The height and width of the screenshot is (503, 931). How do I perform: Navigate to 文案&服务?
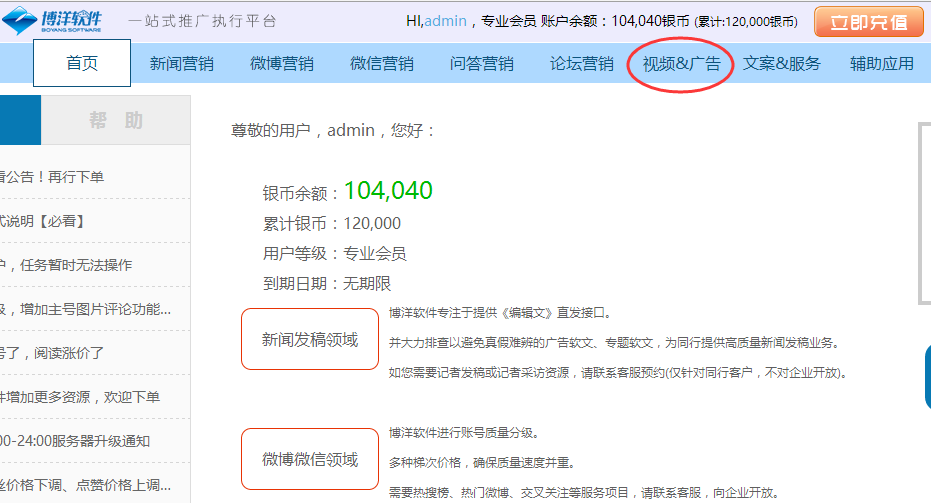coord(781,64)
